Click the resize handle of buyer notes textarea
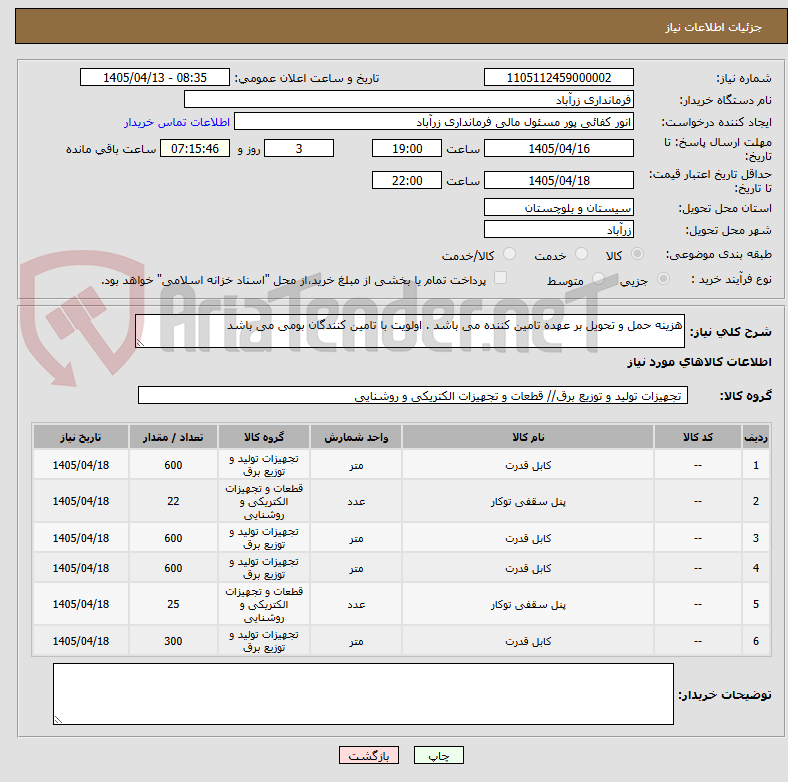This screenshot has height=782, width=788. click(x=58, y=720)
